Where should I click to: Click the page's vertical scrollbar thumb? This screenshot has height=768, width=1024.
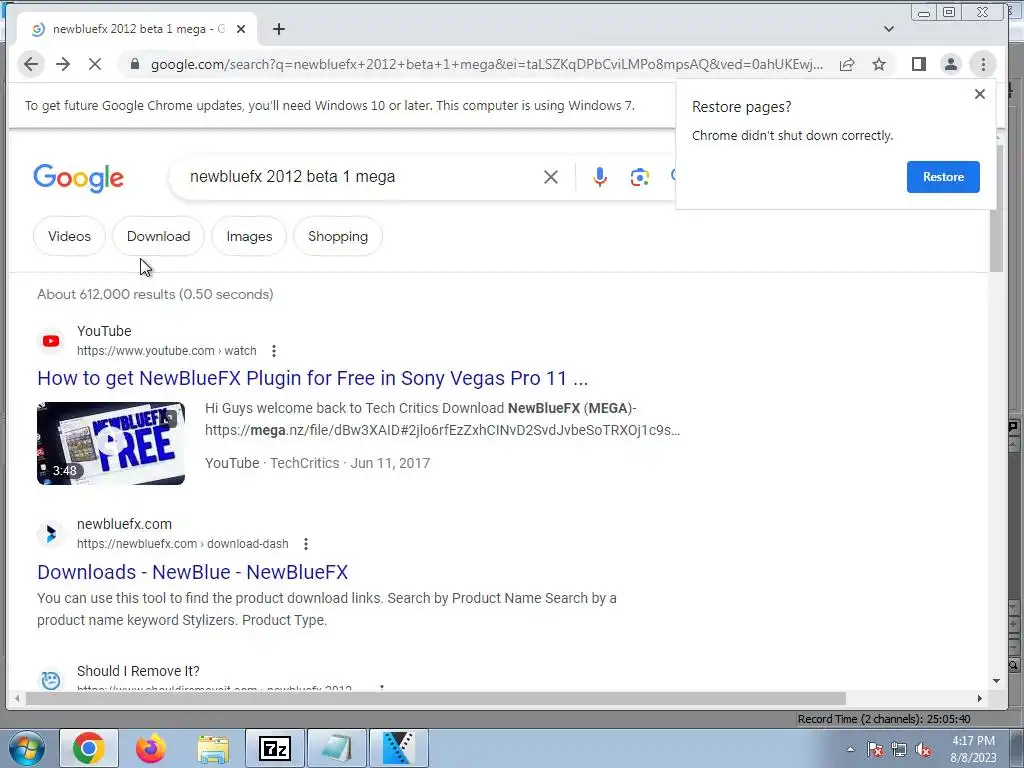(996, 208)
